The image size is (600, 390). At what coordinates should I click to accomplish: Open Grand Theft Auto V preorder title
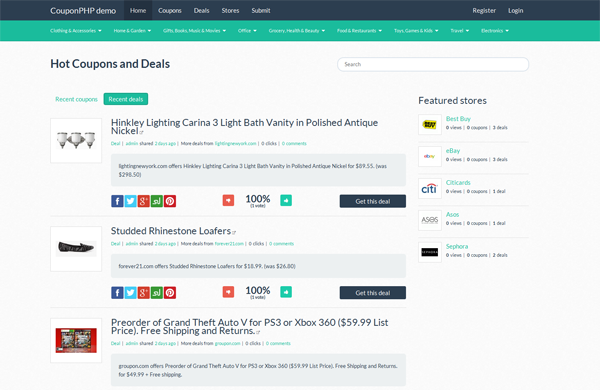click(249, 326)
